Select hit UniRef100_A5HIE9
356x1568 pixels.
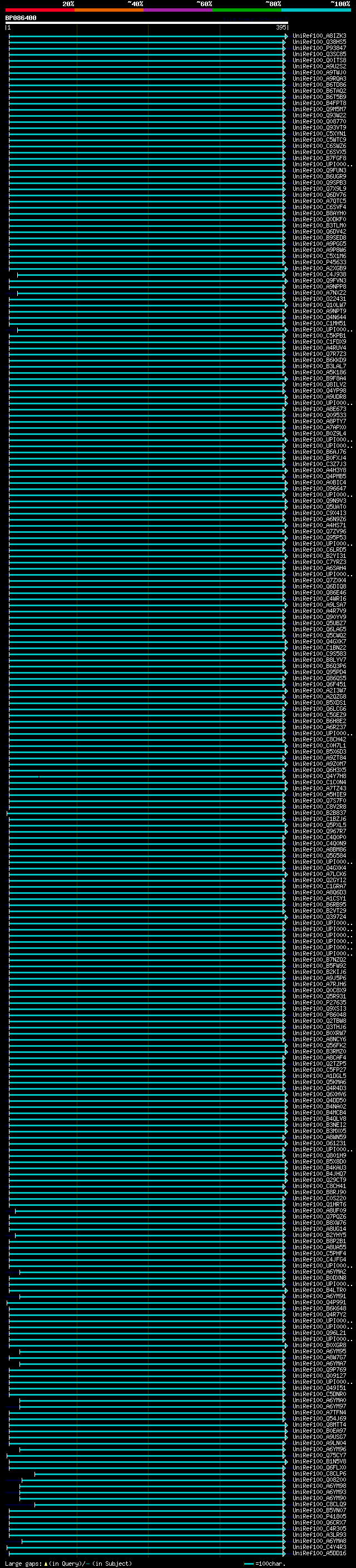coord(319,795)
